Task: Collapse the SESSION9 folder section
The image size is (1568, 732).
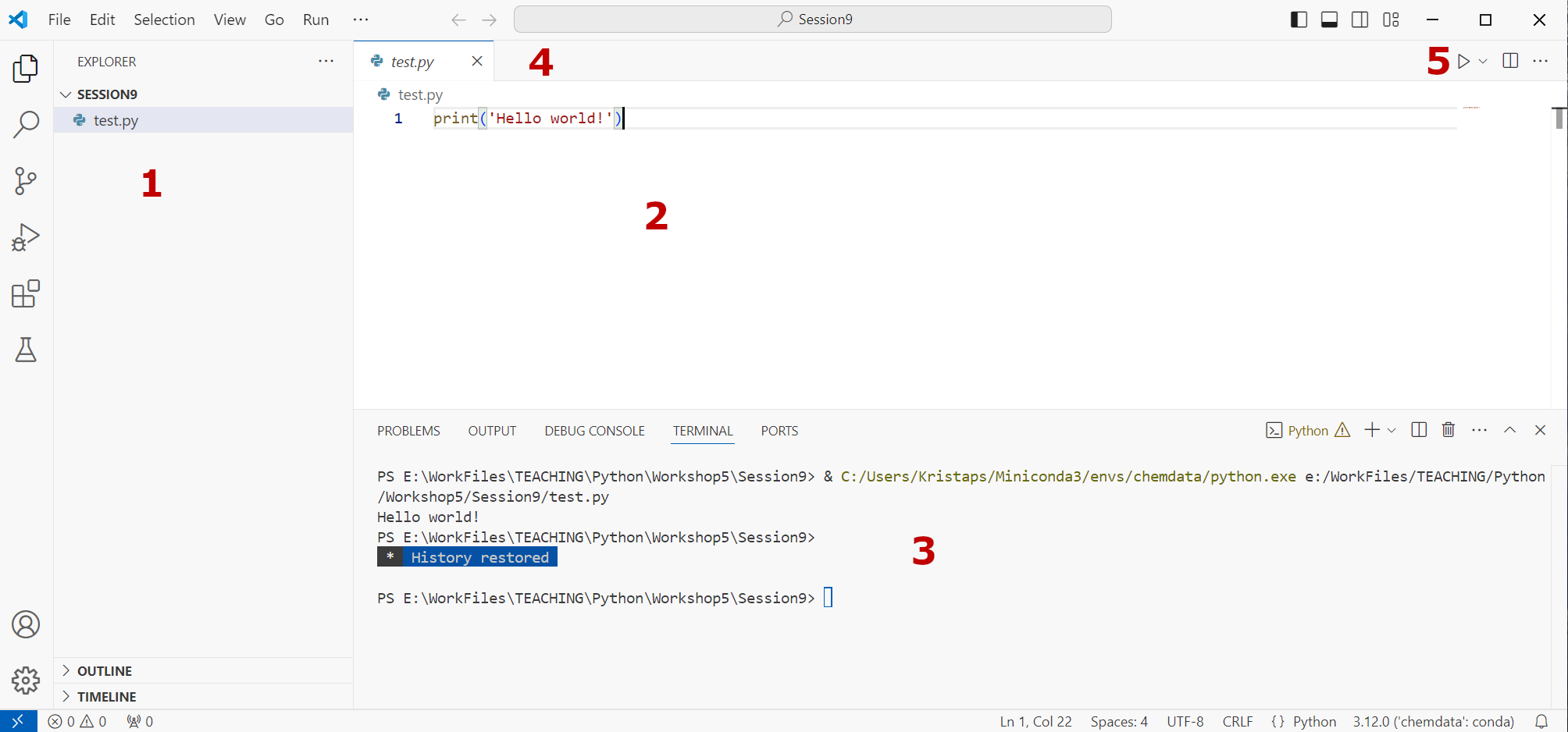Action: click(203, 94)
